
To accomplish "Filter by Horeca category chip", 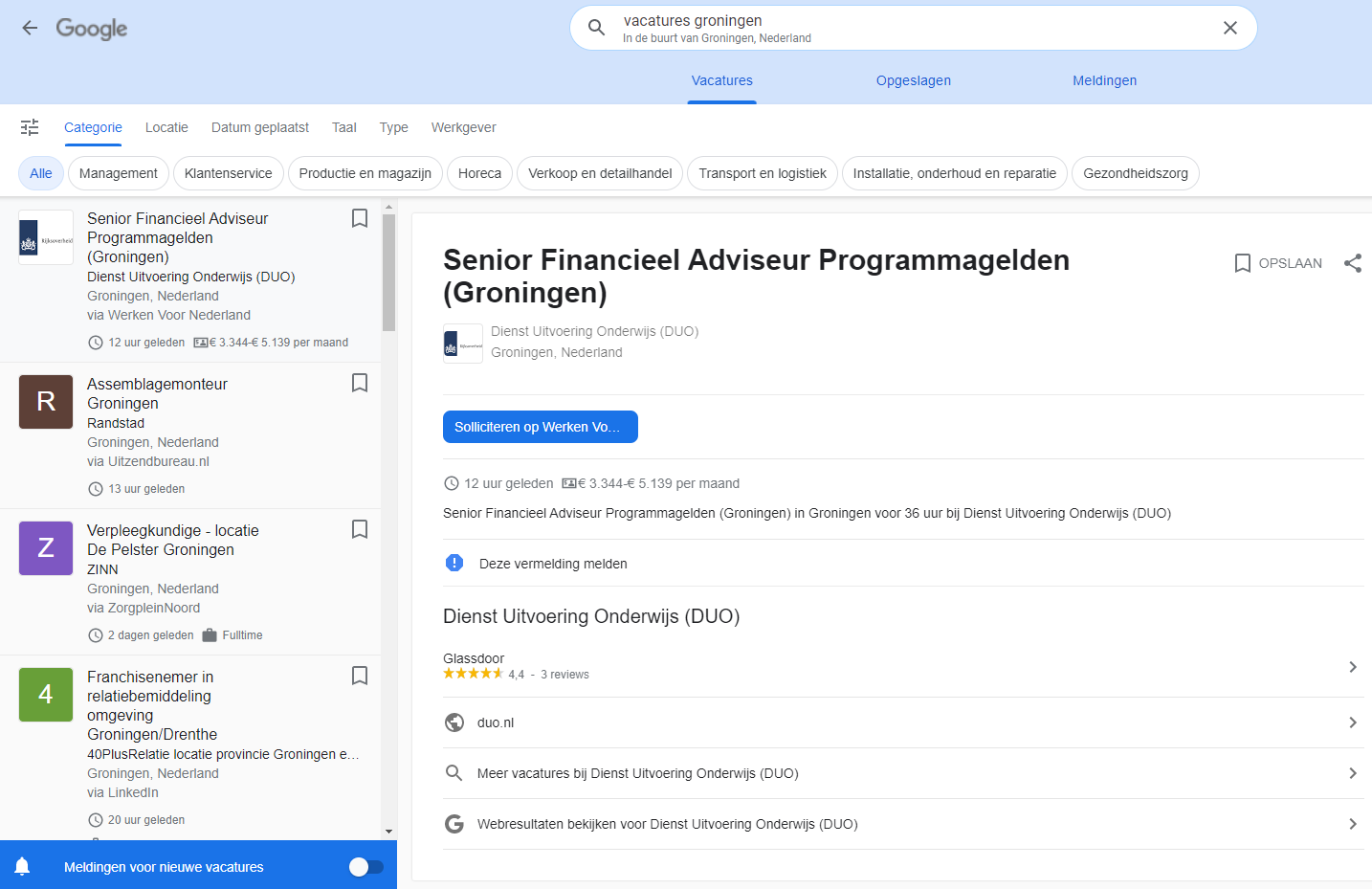I will tap(480, 173).
